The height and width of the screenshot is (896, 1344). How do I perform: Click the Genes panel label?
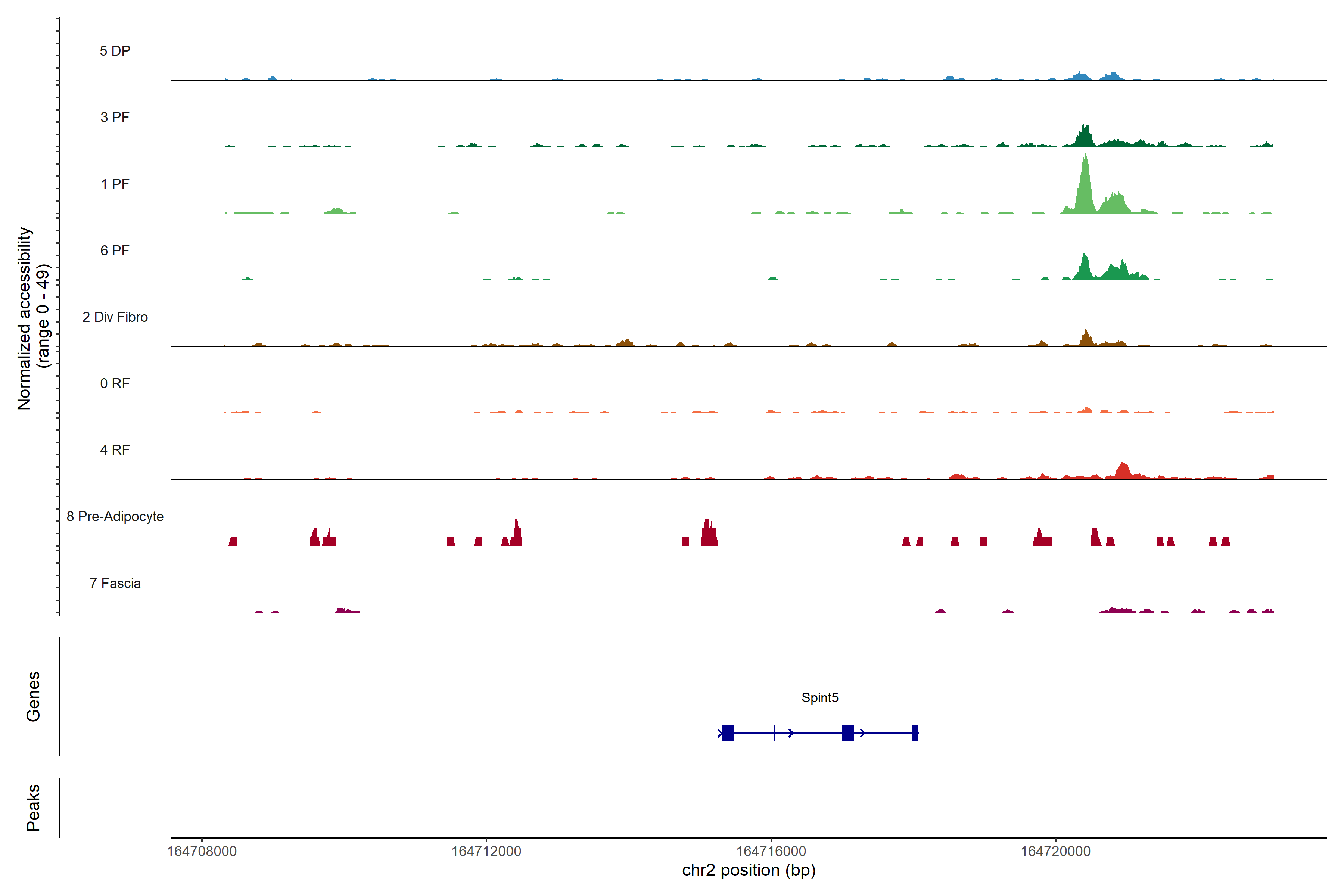click(x=33, y=697)
